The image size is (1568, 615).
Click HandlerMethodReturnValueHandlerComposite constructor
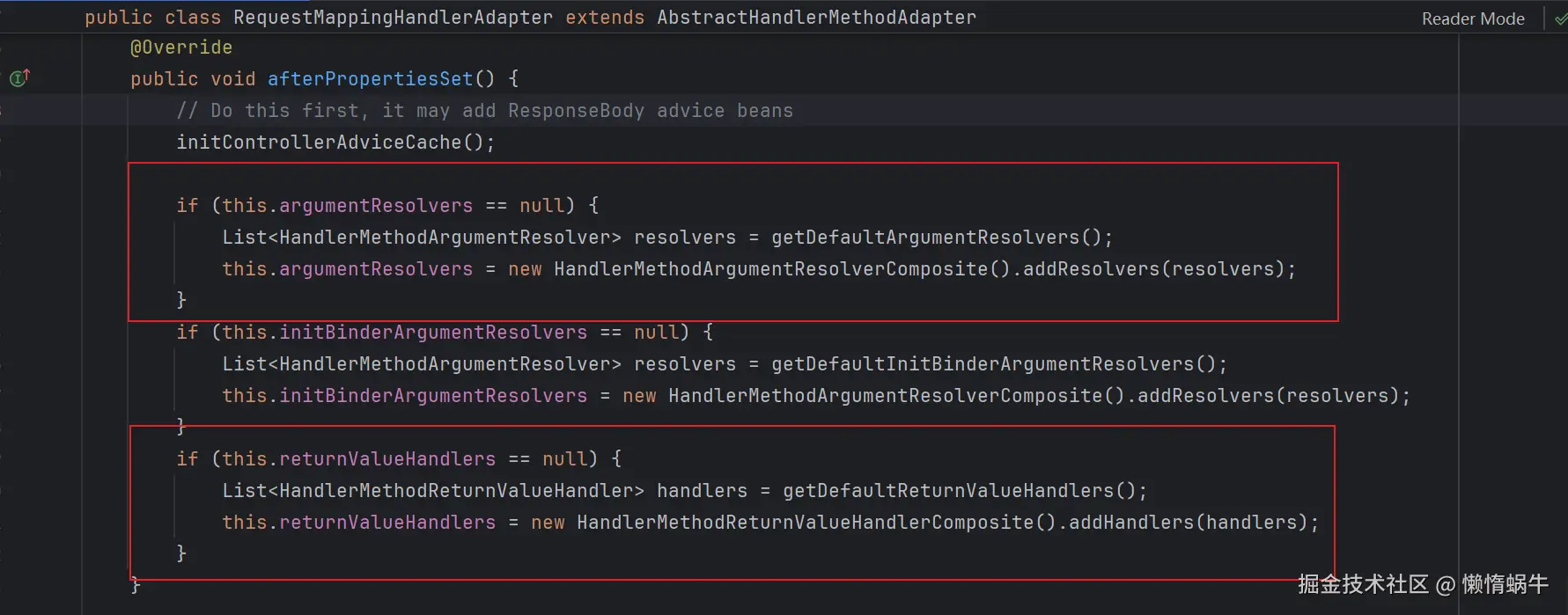805,523
